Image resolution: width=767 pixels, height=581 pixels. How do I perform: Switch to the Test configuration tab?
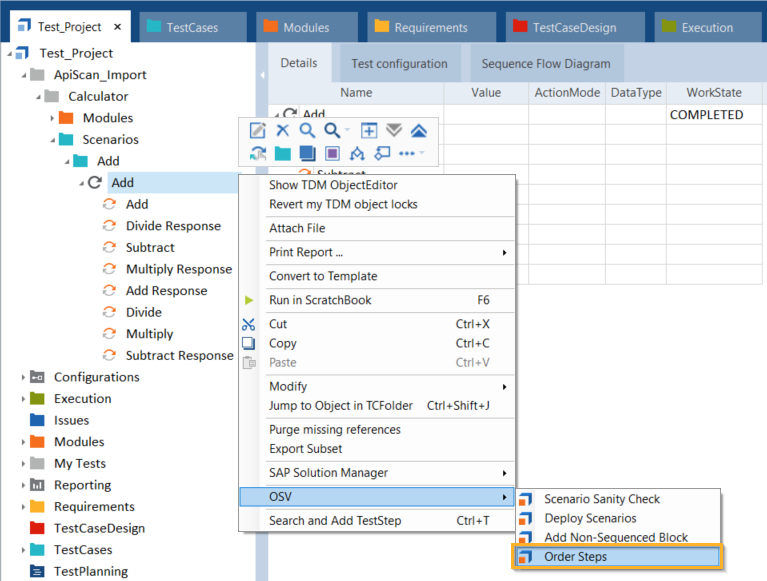[x=399, y=64]
